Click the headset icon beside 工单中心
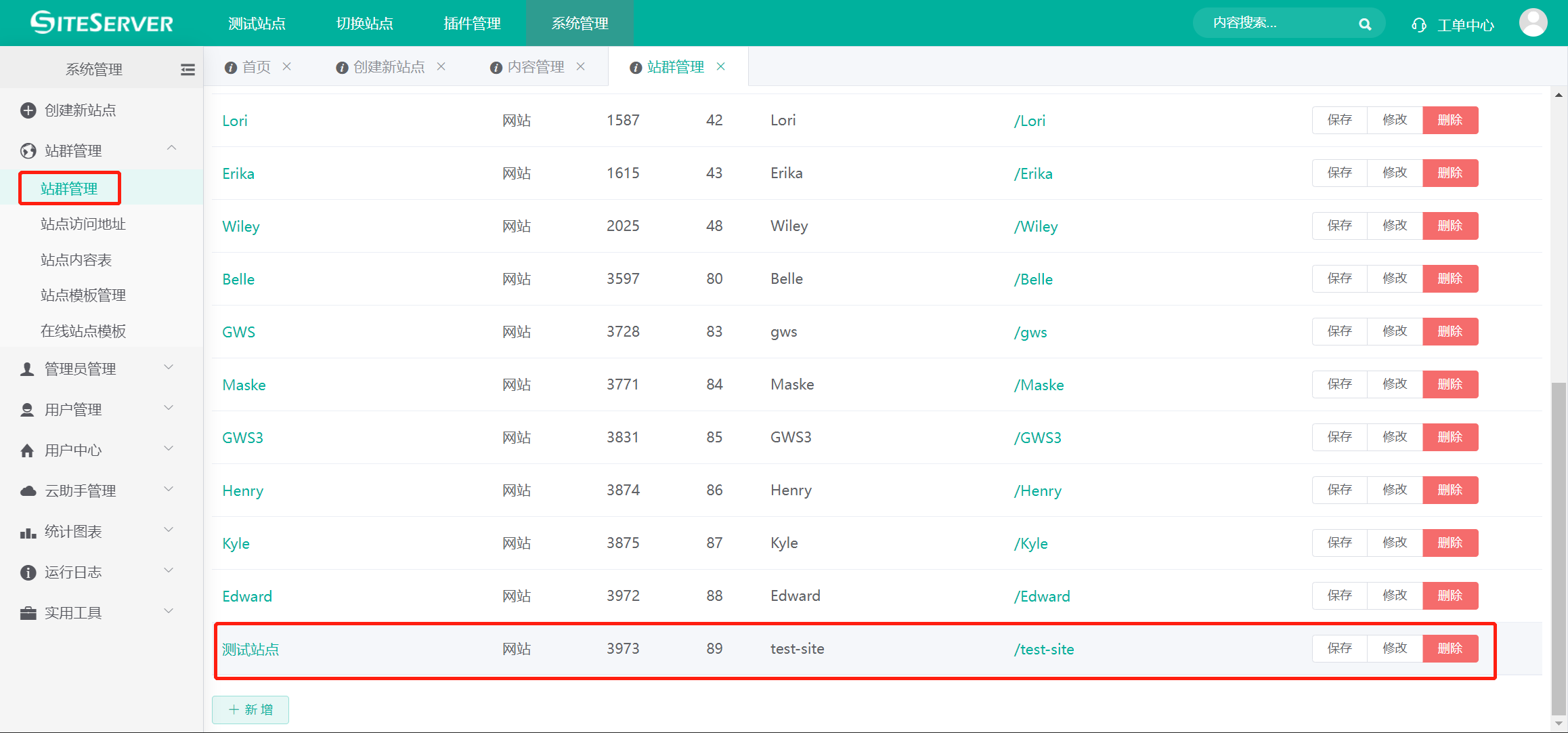The width and height of the screenshot is (1568, 733). pos(1418,25)
